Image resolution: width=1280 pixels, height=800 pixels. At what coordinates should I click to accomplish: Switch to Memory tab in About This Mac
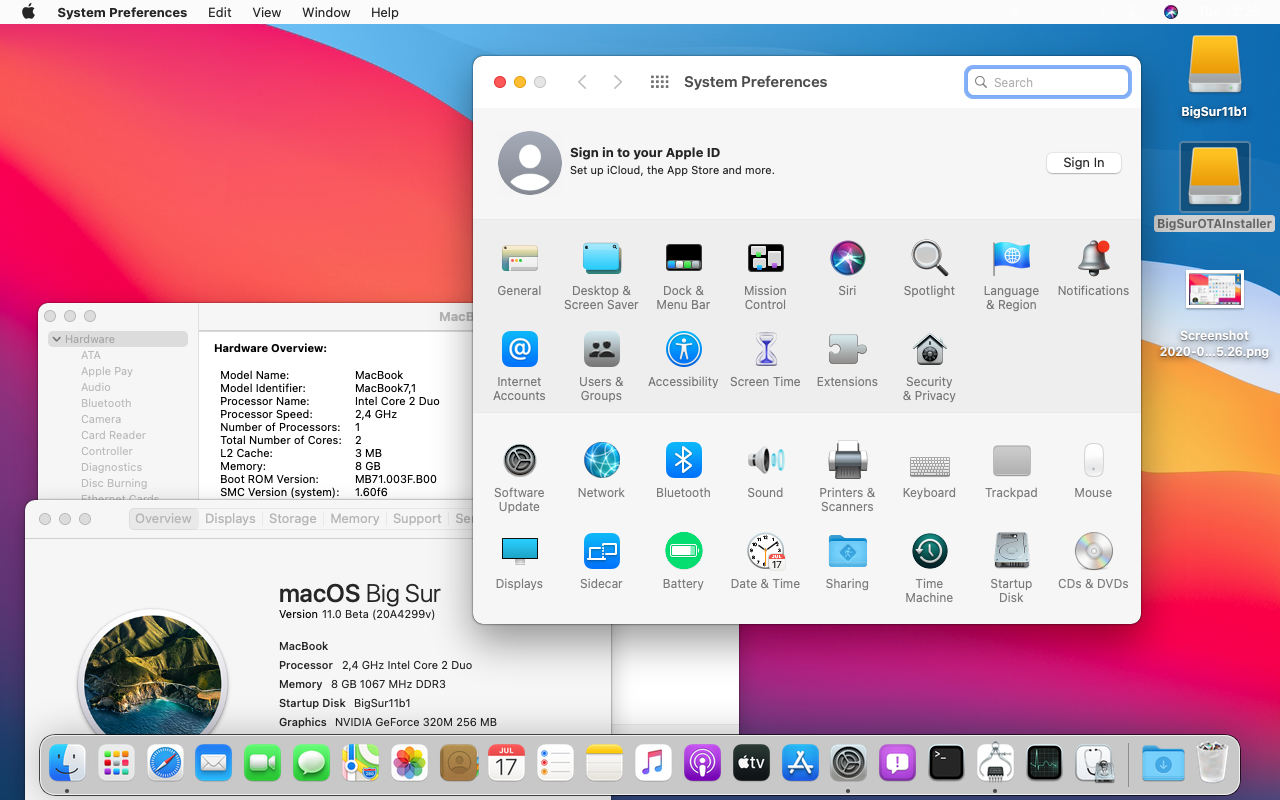tap(354, 519)
